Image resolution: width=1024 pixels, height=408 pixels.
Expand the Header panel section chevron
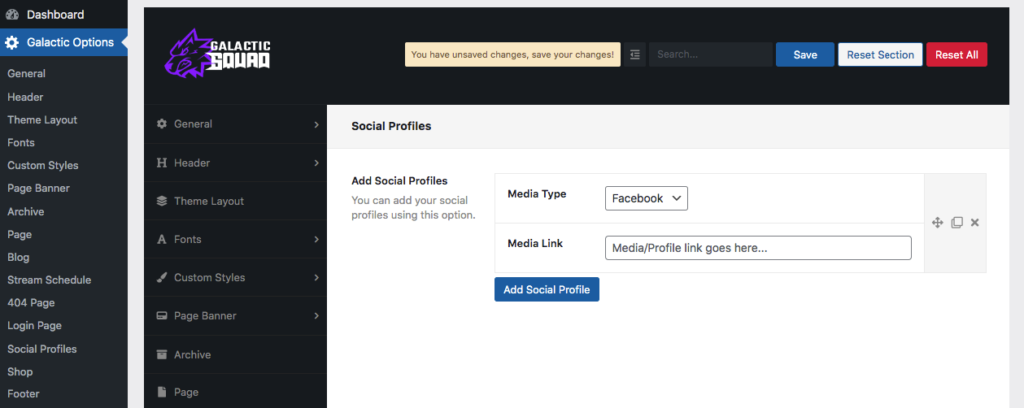point(316,163)
